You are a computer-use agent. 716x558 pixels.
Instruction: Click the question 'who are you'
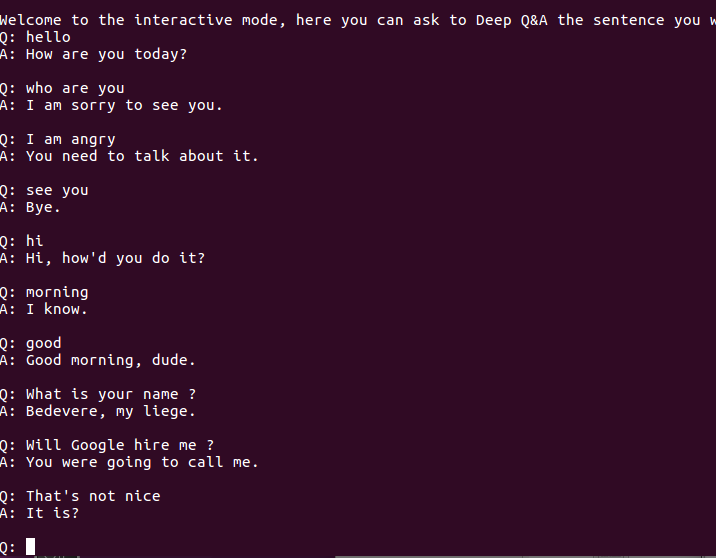[75, 88]
